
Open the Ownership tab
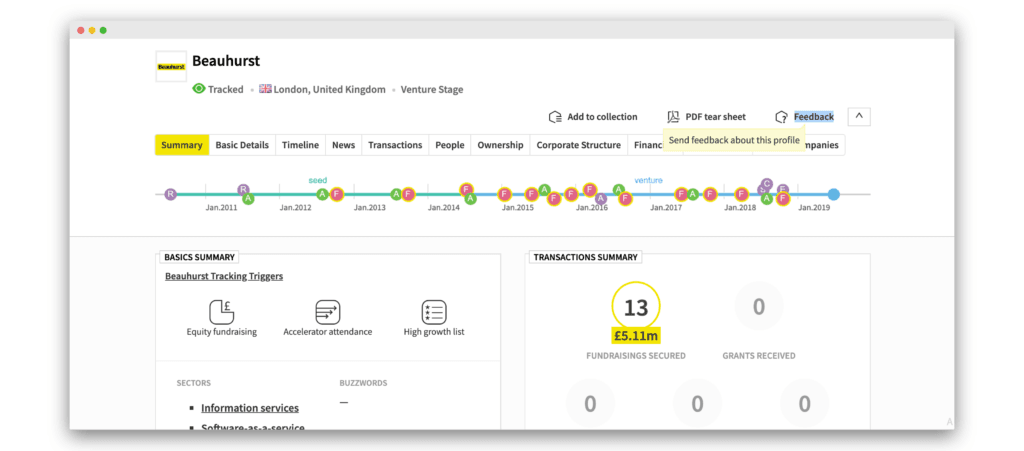[x=500, y=145]
